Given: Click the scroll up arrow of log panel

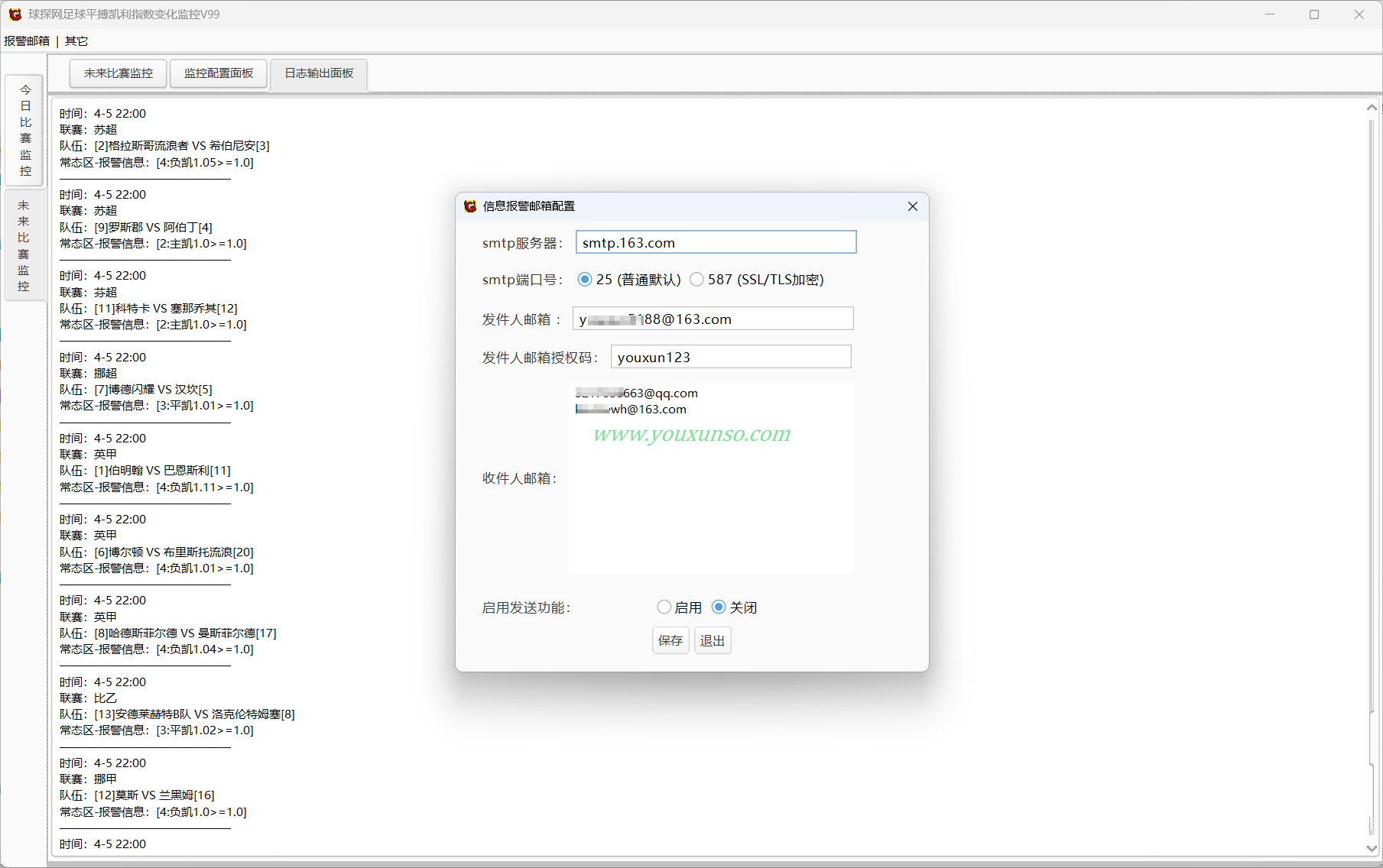Looking at the screenshot, I should coord(1372,108).
